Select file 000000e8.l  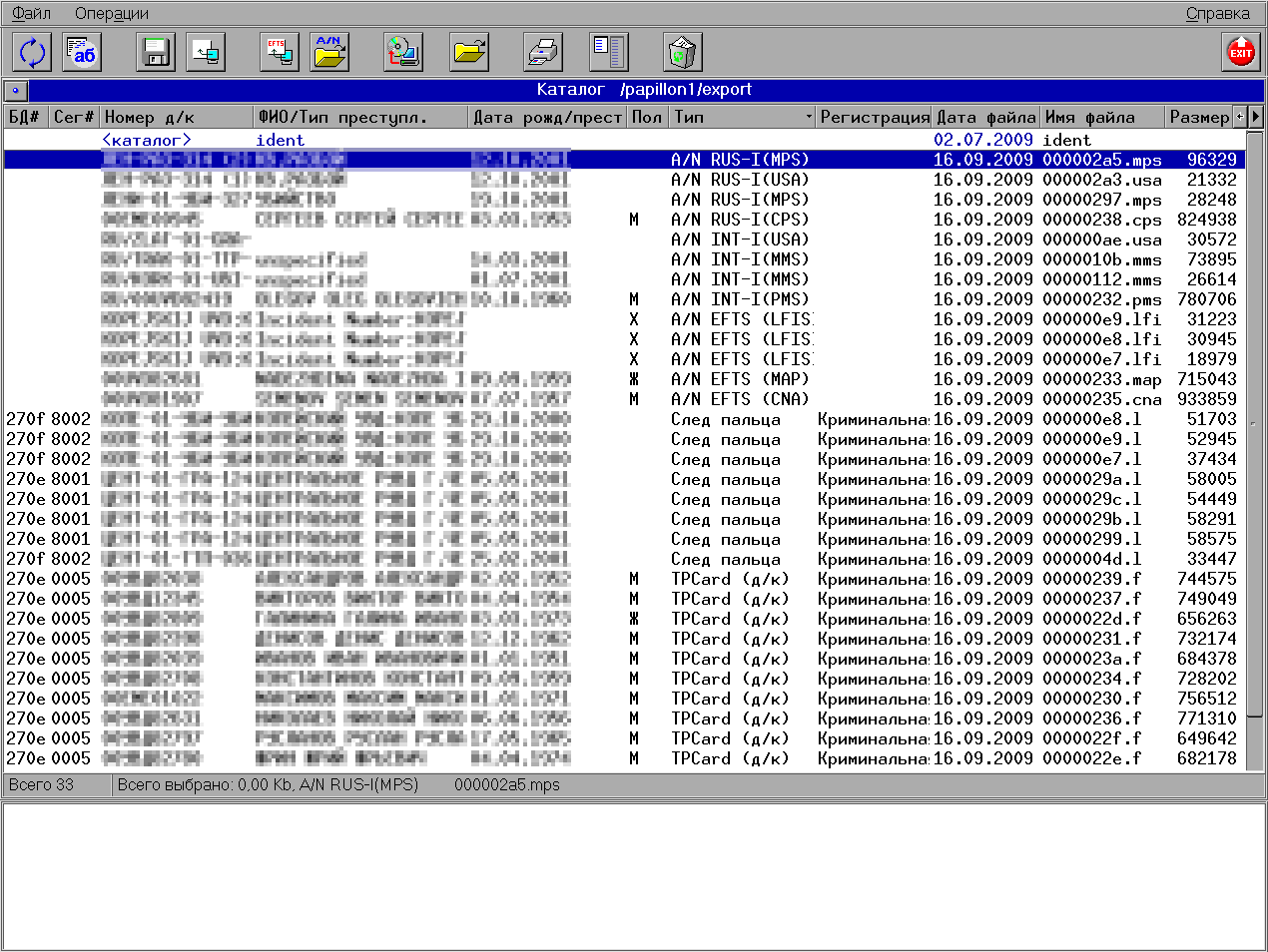pyautogui.click(x=625, y=419)
